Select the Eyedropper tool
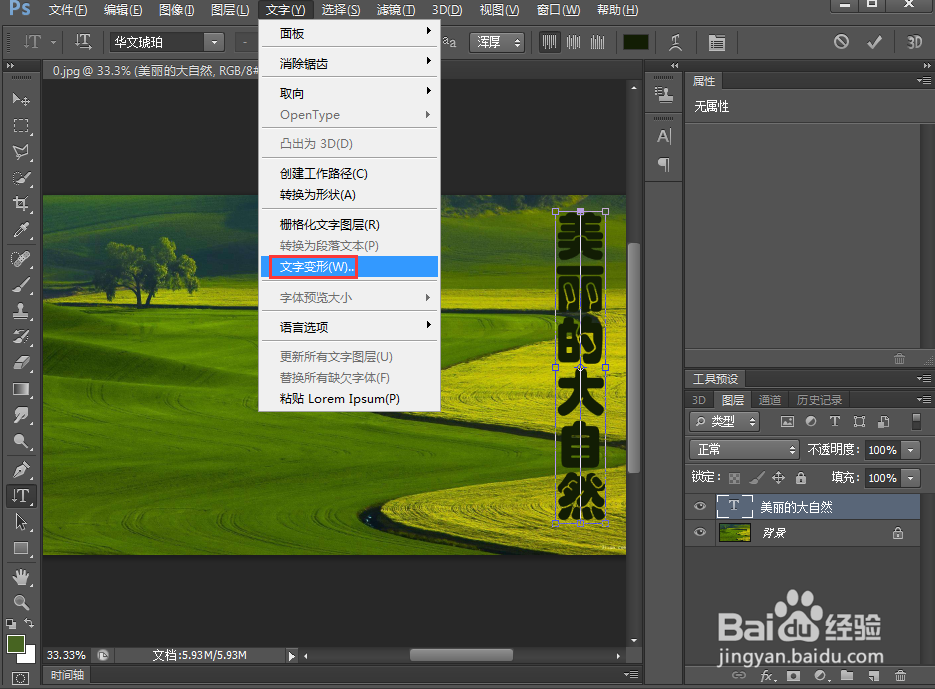The height and width of the screenshot is (689, 935). click(x=22, y=230)
